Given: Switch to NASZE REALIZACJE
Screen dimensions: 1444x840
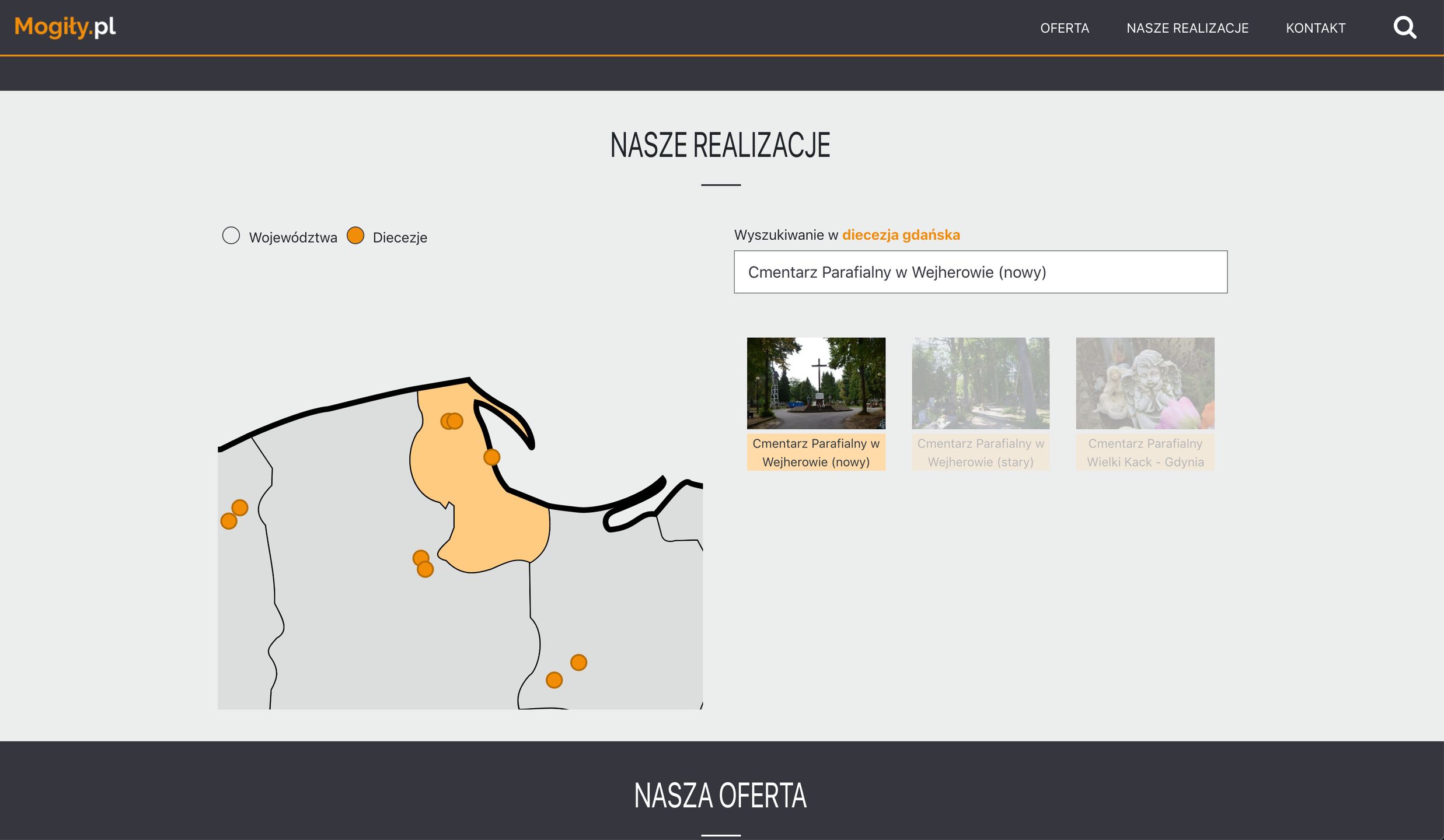Looking at the screenshot, I should click(x=1187, y=27).
